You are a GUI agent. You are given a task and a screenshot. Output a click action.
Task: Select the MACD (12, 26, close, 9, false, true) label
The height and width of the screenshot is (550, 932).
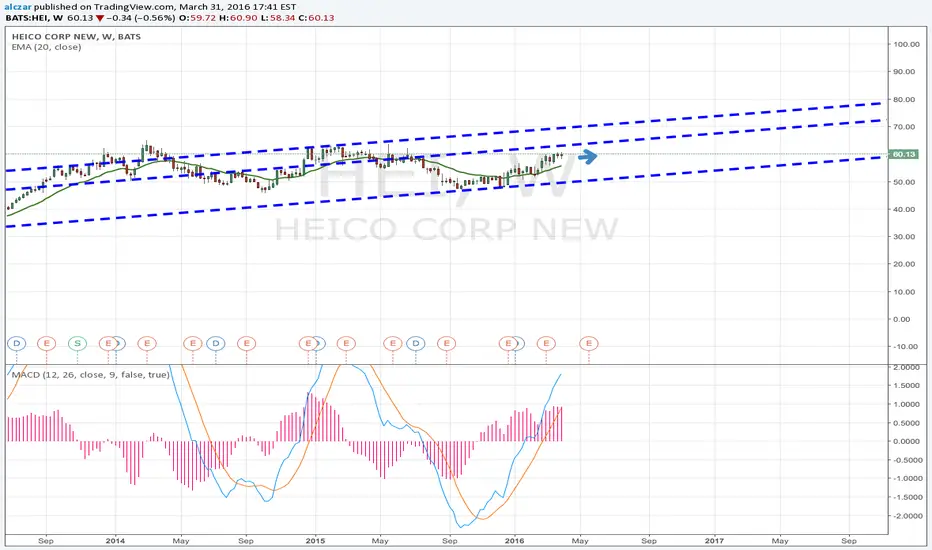point(90,375)
